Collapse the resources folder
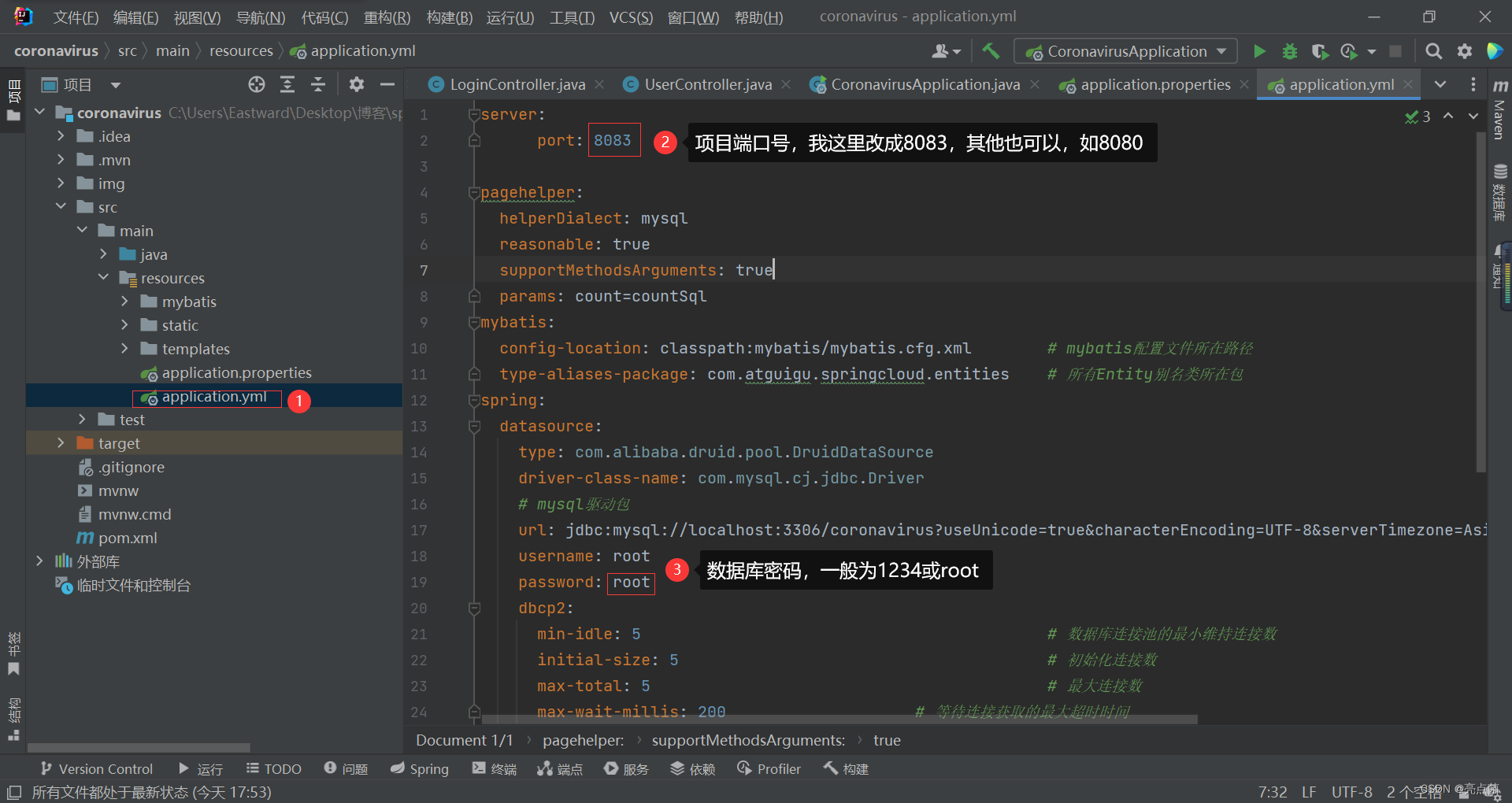1512x803 pixels. pos(103,277)
